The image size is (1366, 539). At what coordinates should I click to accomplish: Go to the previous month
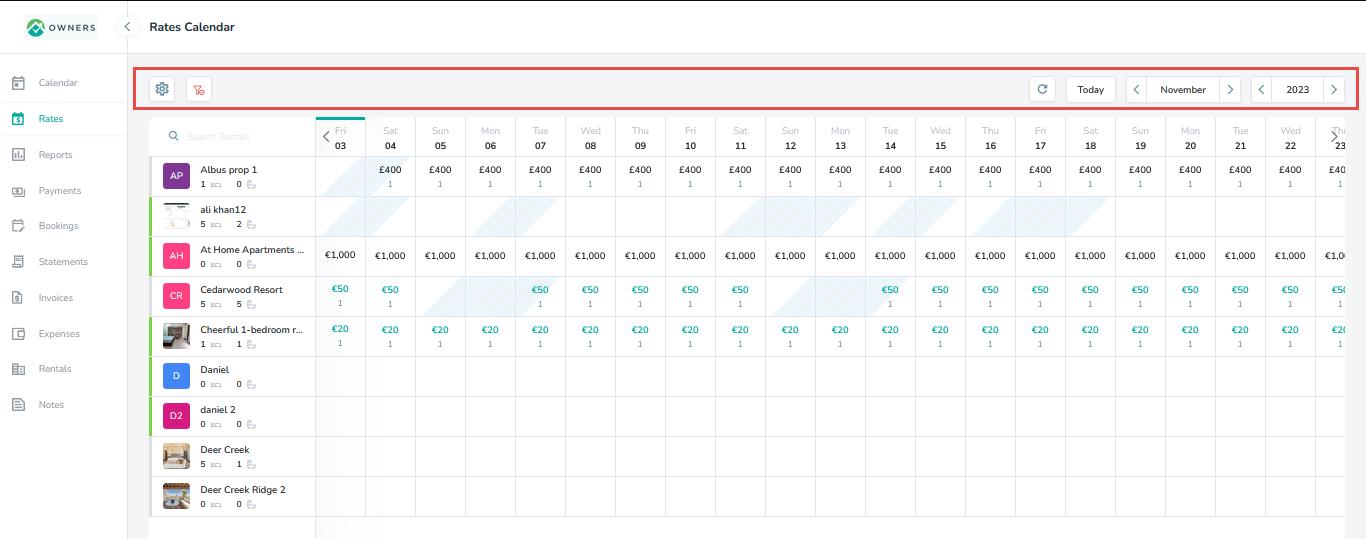click(1137, 89)
